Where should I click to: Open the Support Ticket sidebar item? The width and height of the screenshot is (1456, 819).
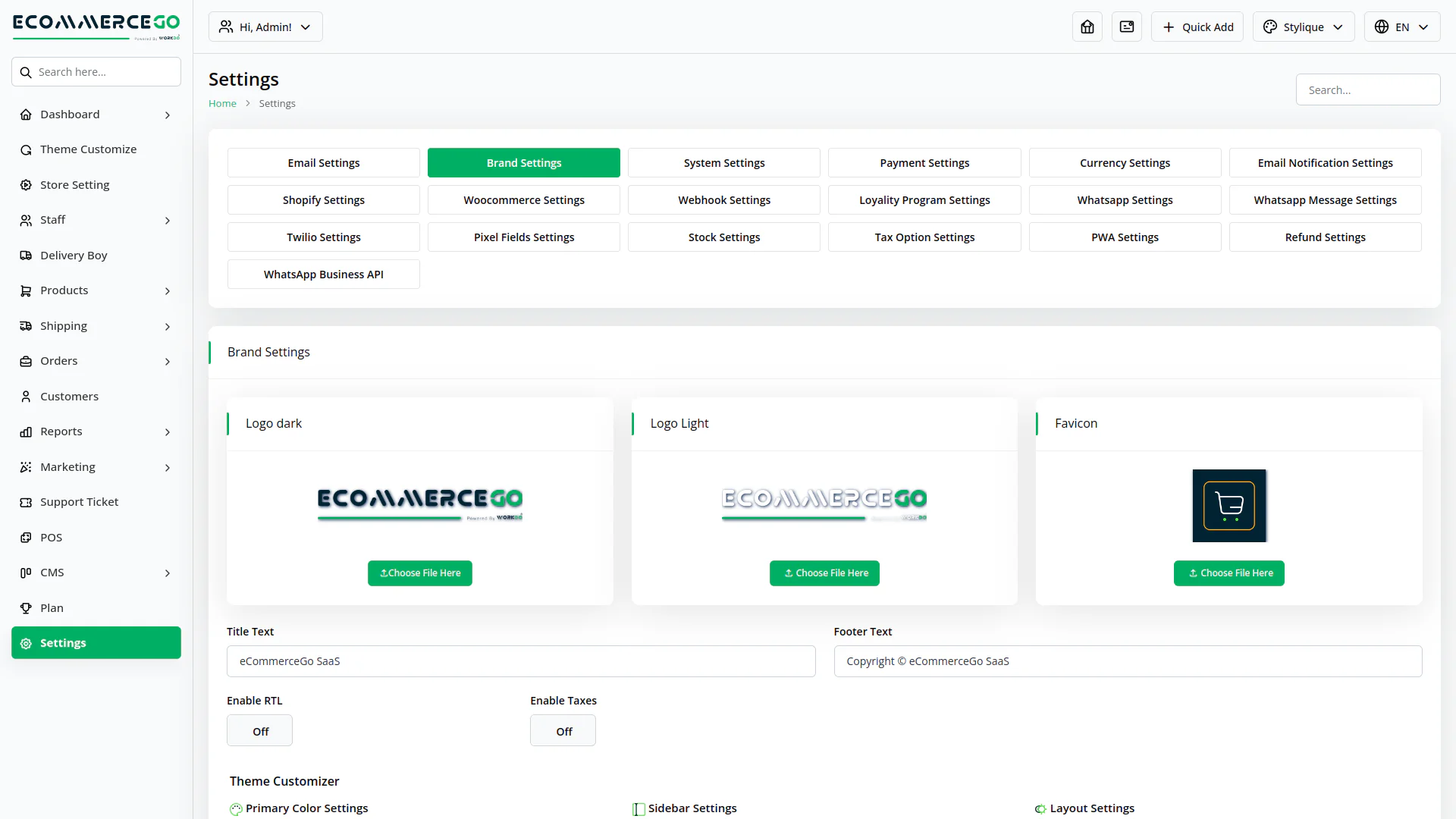pos(79,502)
